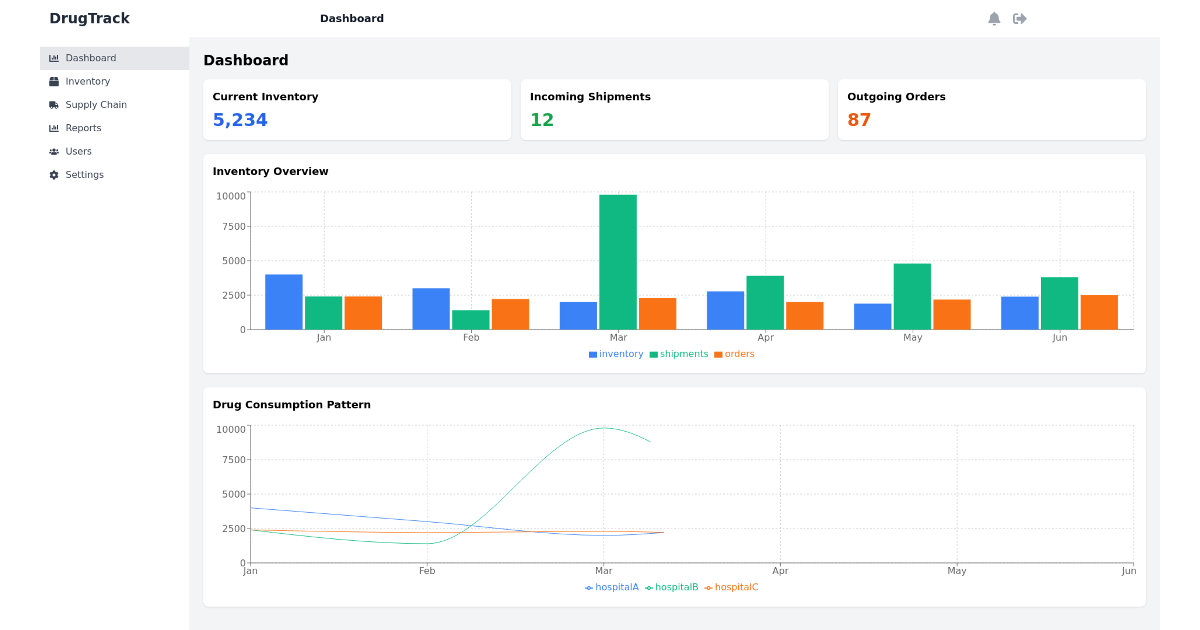The image size is (1200, 630).
Task: Open Settings via the gear icon
Action: 53,174
